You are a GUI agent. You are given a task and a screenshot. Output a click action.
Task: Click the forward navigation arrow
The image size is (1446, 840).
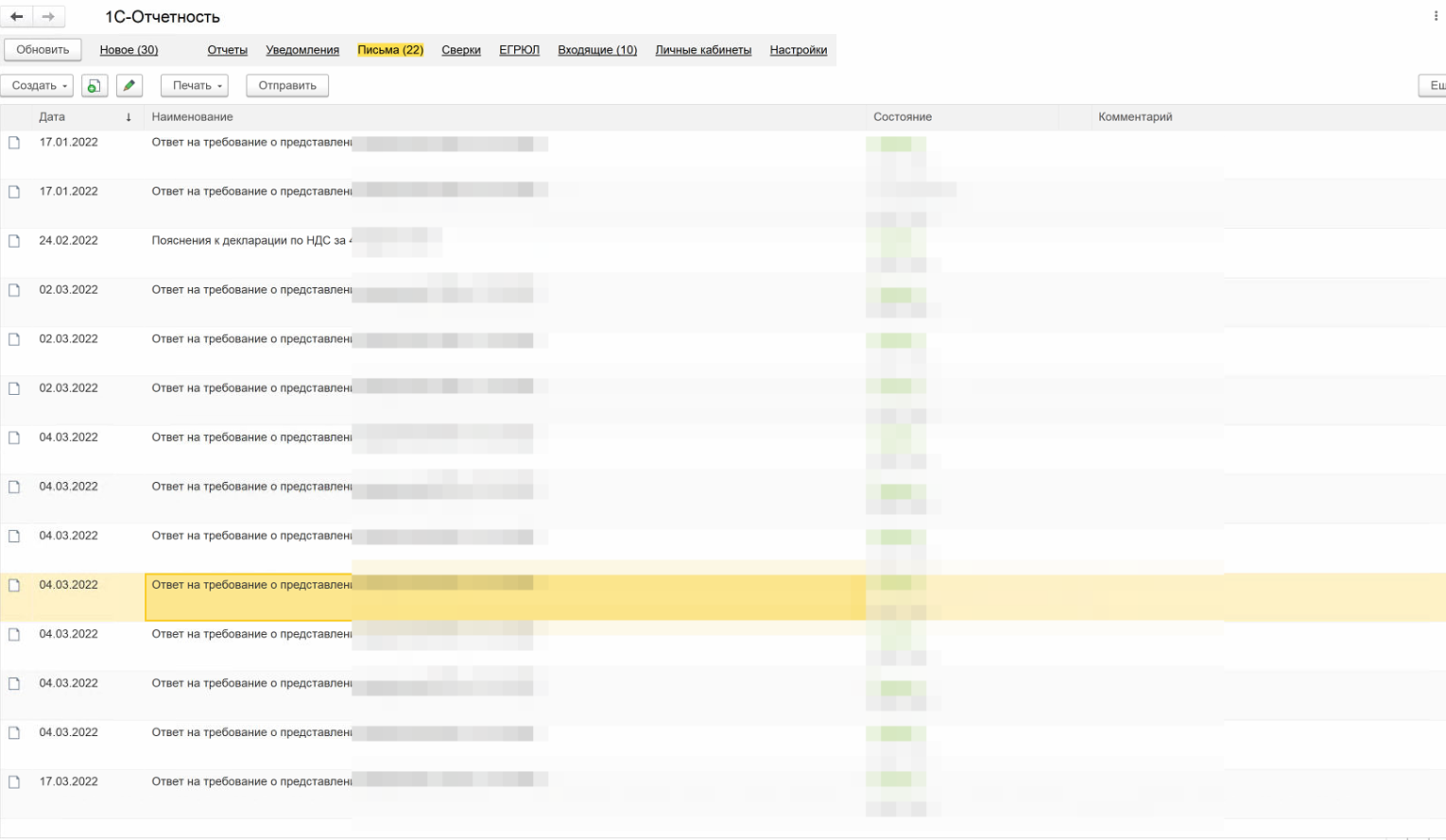click(48, 17)
